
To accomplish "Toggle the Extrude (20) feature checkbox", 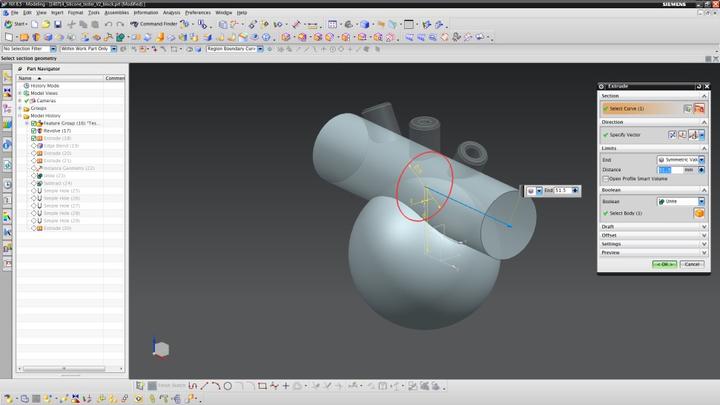I will [34, 153].
